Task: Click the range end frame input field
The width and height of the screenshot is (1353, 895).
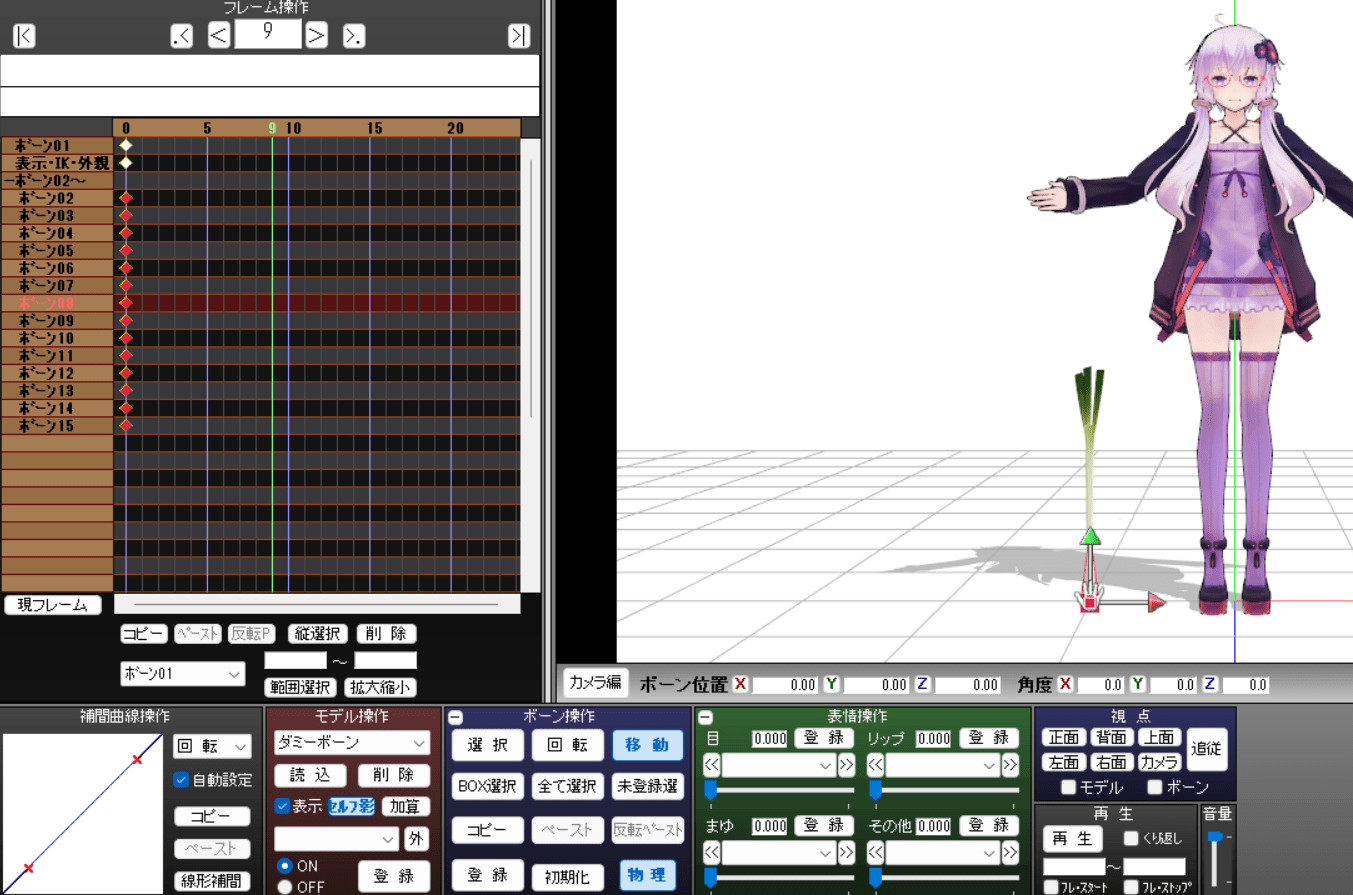Action: pyautogui.click(x=385, y=660)
